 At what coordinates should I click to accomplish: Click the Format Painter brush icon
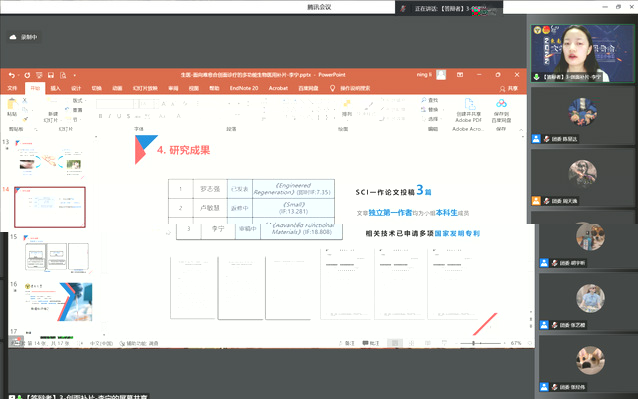25,120
